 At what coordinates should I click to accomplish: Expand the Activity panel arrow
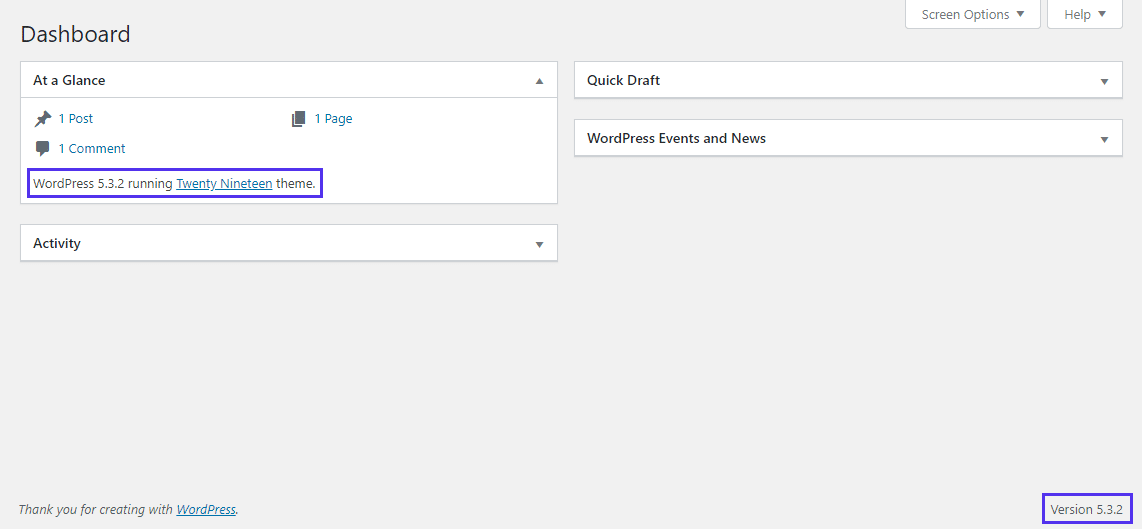pos(539,244)
